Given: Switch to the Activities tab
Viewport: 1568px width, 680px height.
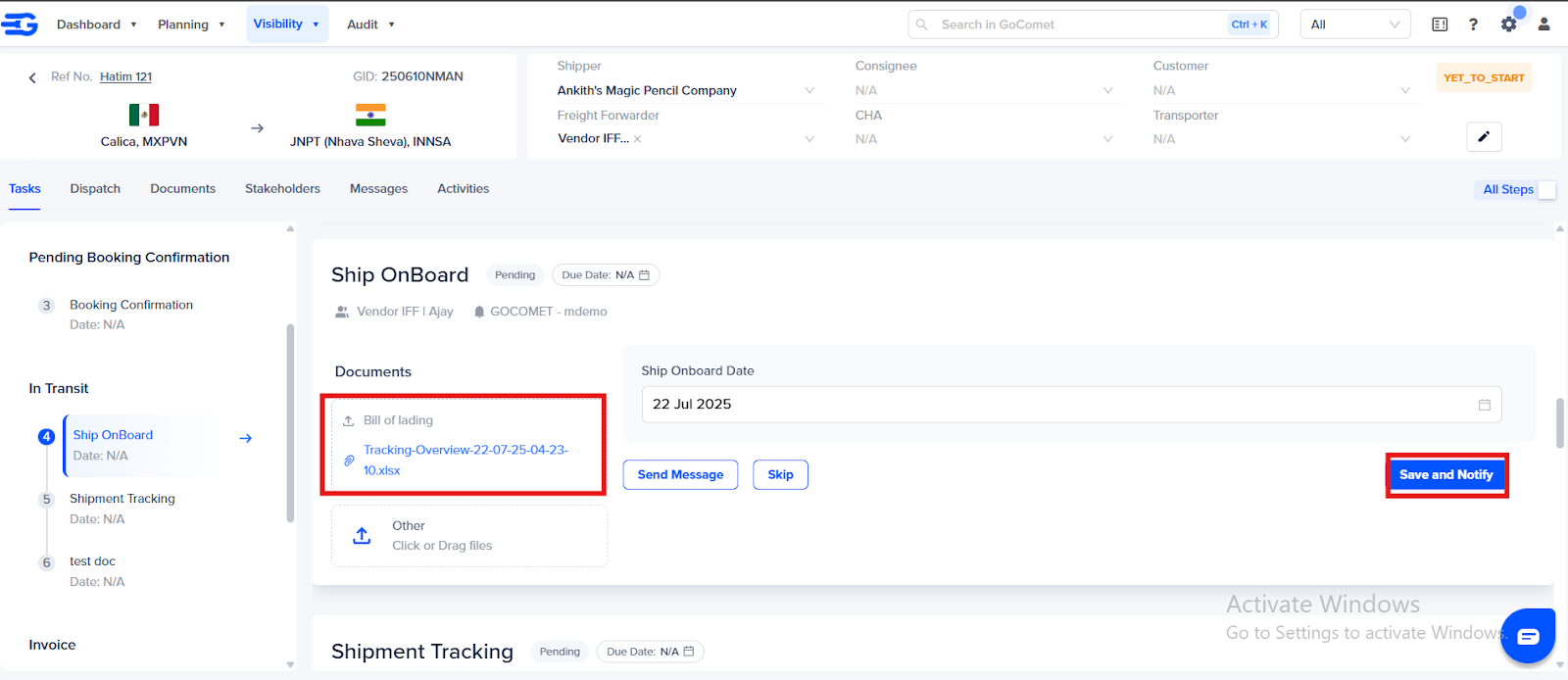Looking at the screenshot, I should click(x=463, y=189).
